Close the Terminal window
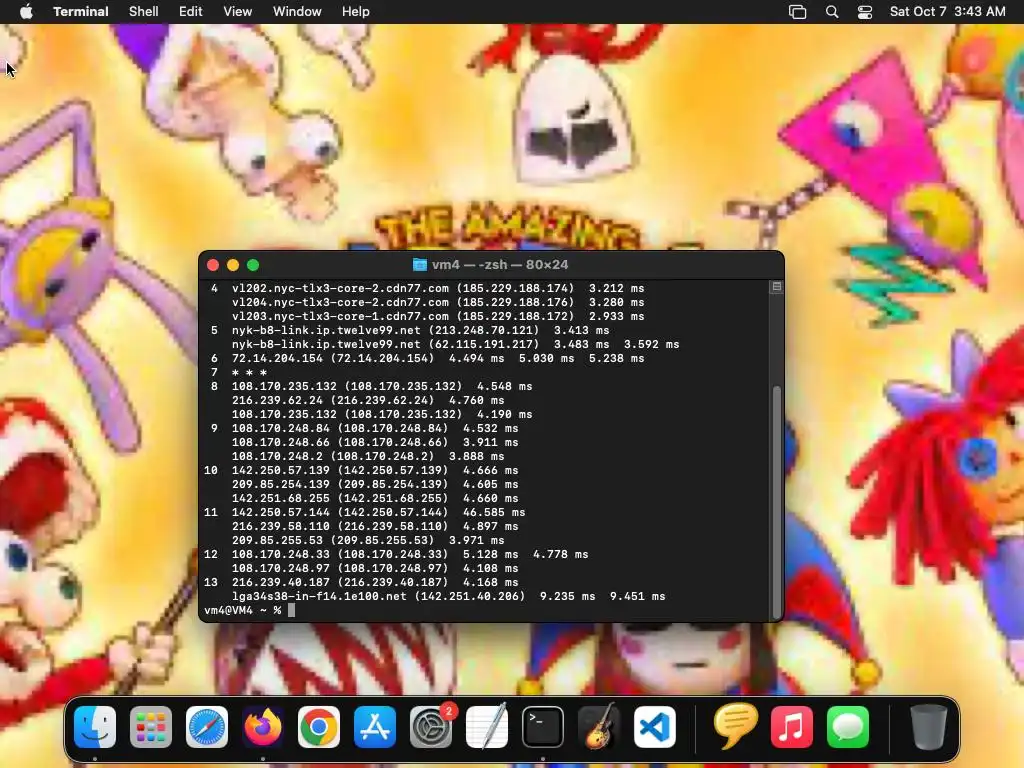The height and width of the screenshot is (768, 1024). tap(213, 265)
